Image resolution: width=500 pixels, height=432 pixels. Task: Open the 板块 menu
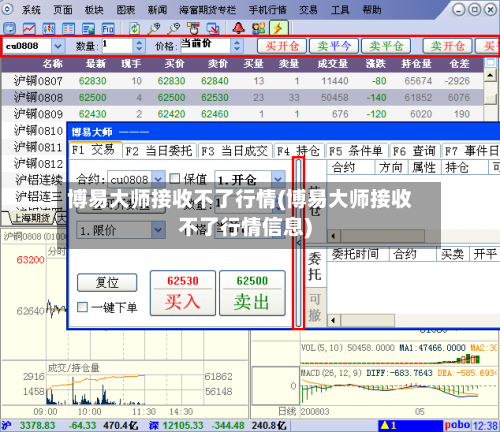coord(94,10)
